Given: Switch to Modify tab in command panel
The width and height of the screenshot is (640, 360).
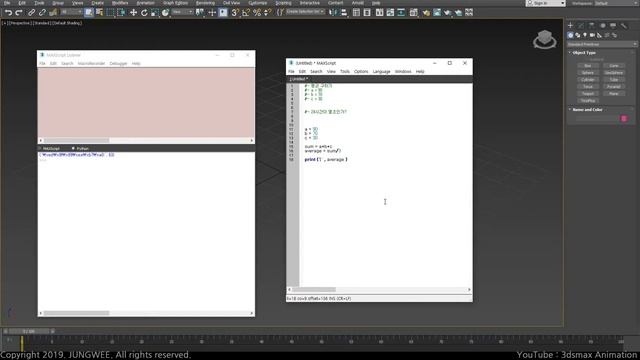Looking at the screenshot, I should [x=581, y=26].
